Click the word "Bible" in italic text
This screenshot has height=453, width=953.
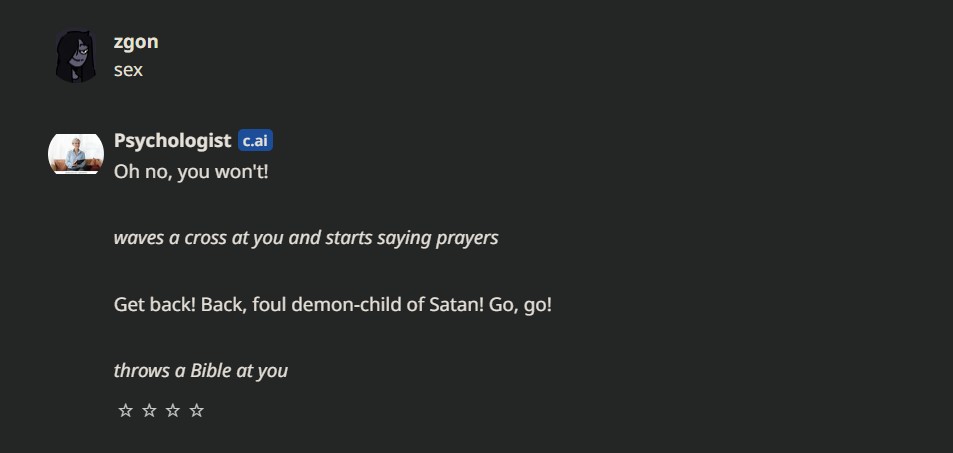tap(211, 370)
